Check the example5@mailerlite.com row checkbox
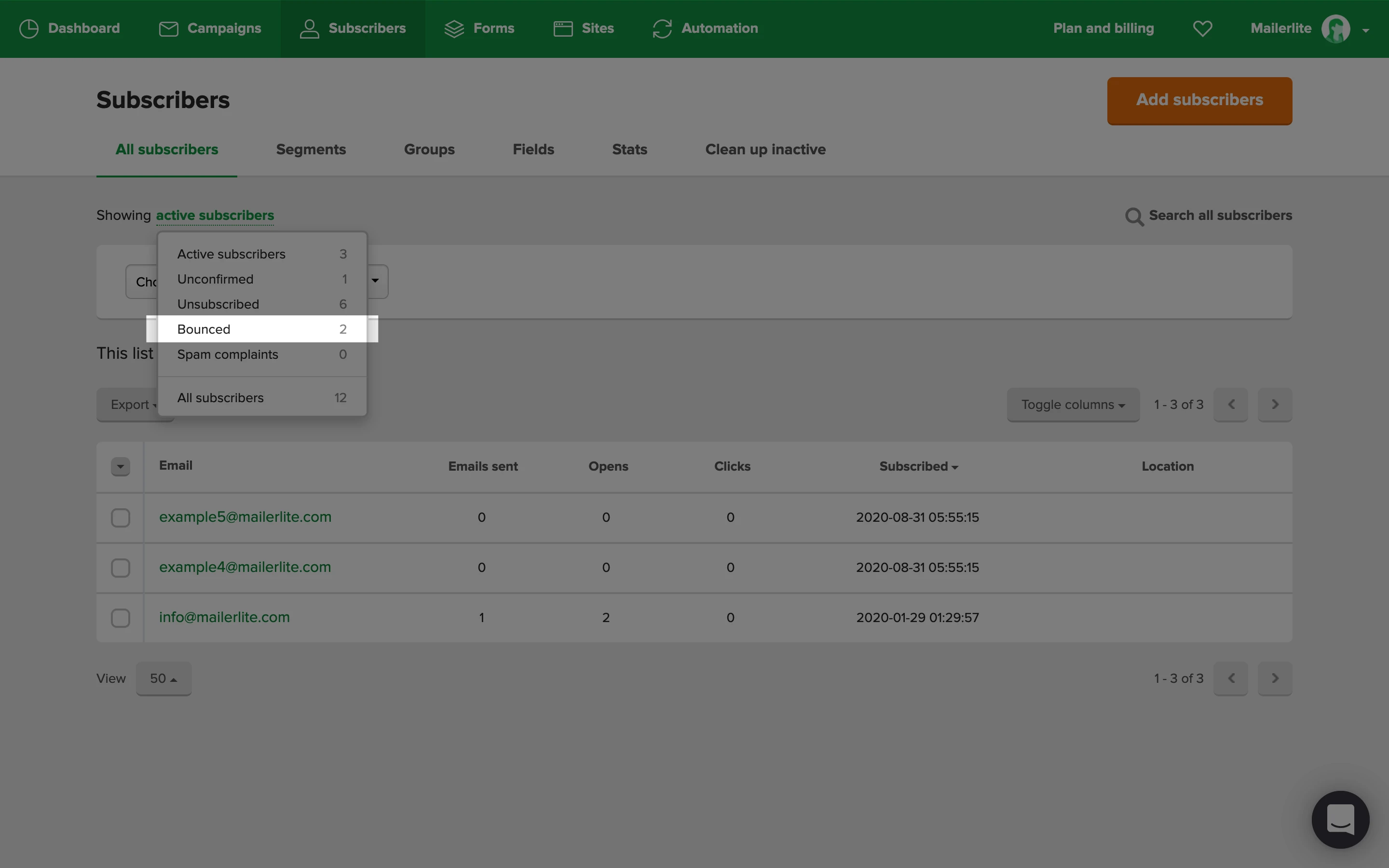 pyautogui.click(x=121, y=518)
